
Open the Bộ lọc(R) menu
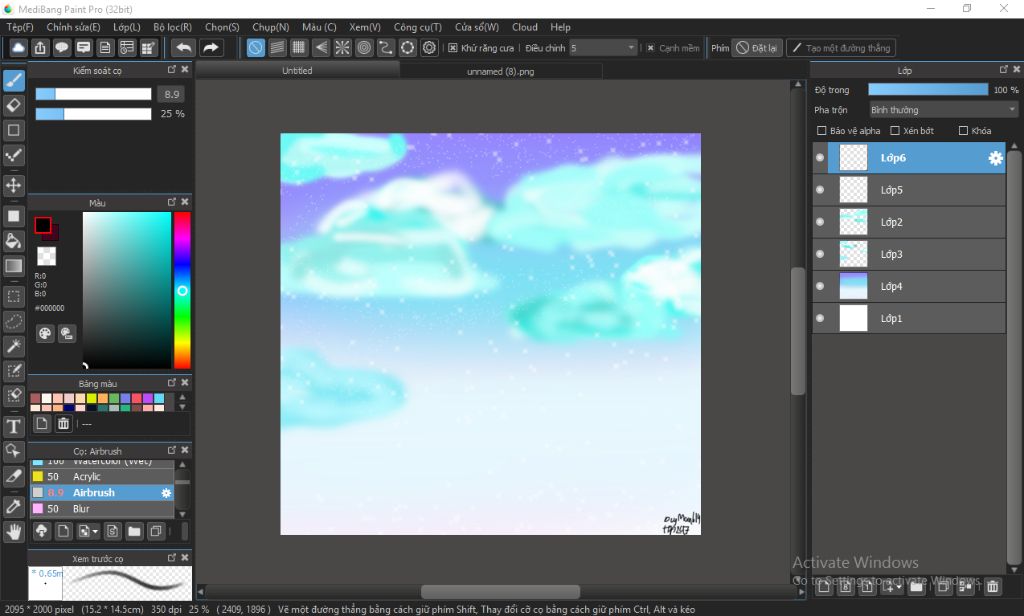tap(172, 27)
